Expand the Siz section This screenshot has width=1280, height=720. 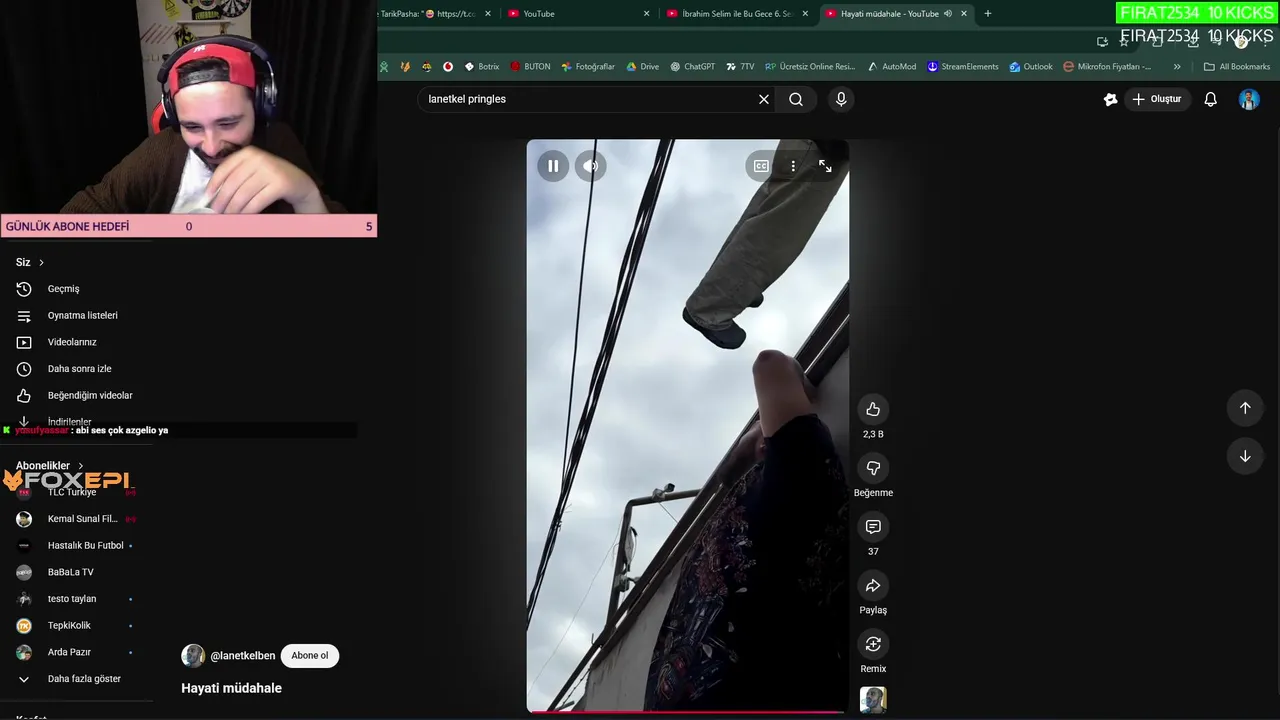click(x=30, y=262)
